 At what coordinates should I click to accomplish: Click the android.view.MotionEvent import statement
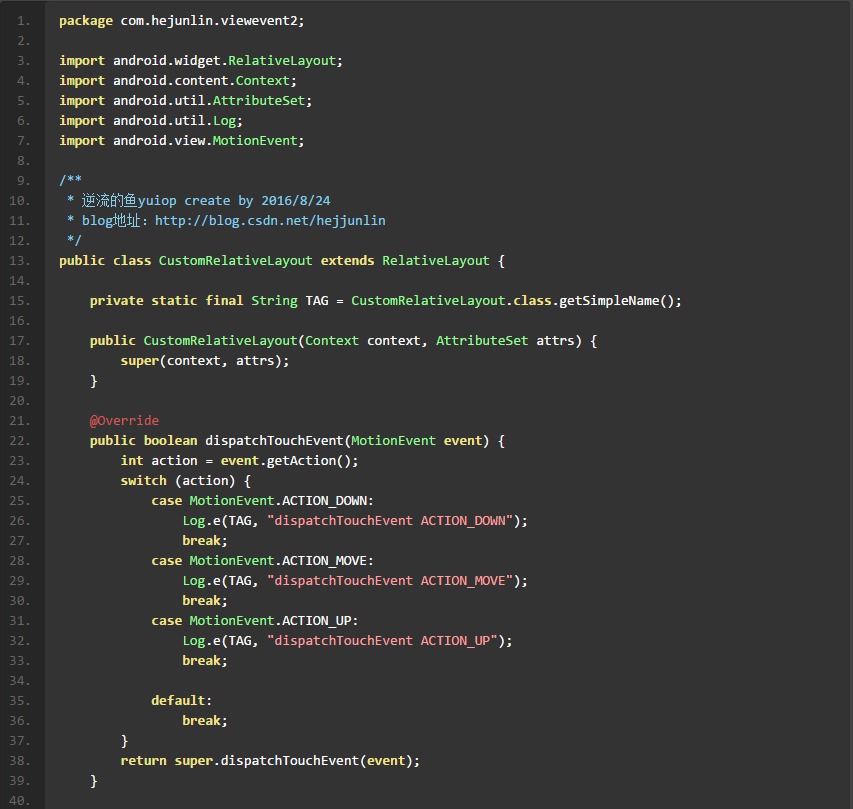pos(180,140)
